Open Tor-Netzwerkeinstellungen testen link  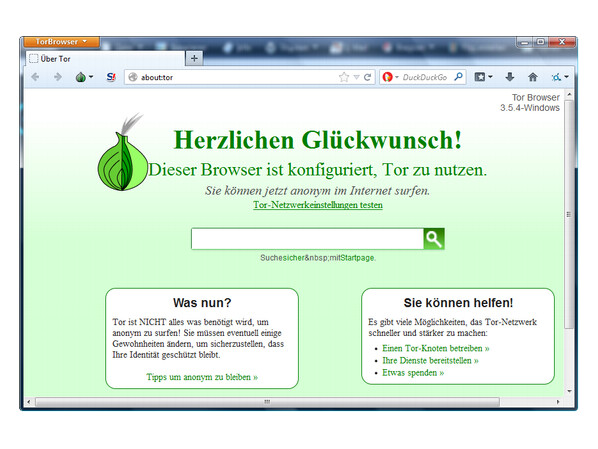tap(318, 205)
